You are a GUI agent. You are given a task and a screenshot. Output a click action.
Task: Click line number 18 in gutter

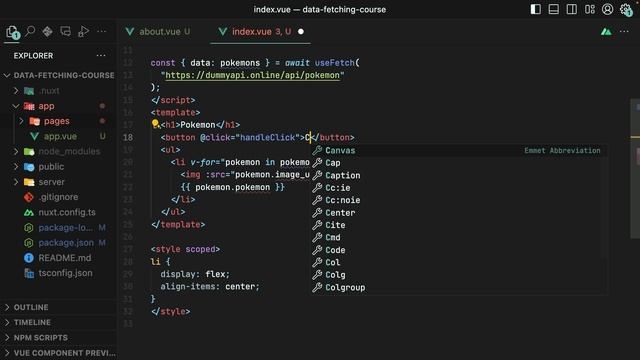(x=128, y=138)
